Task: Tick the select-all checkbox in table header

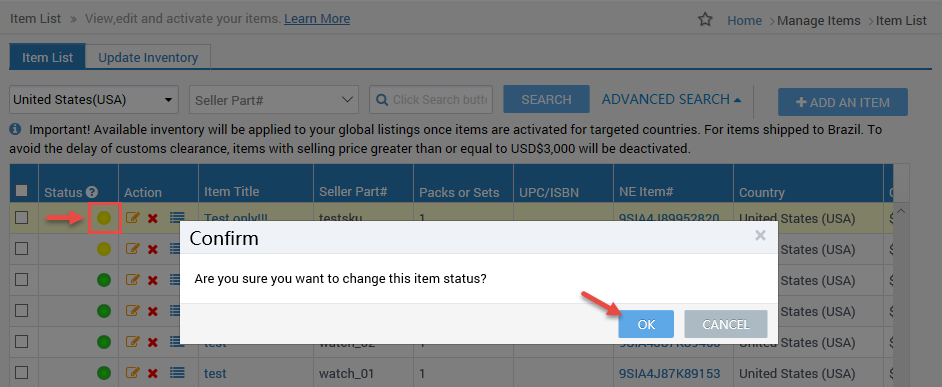Action: 22,190
